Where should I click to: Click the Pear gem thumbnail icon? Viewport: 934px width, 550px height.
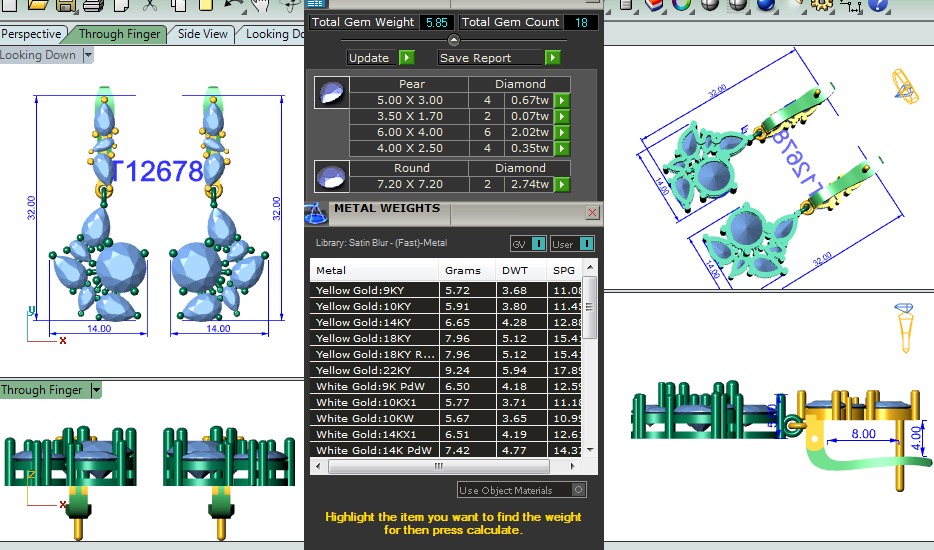(331, 92)
